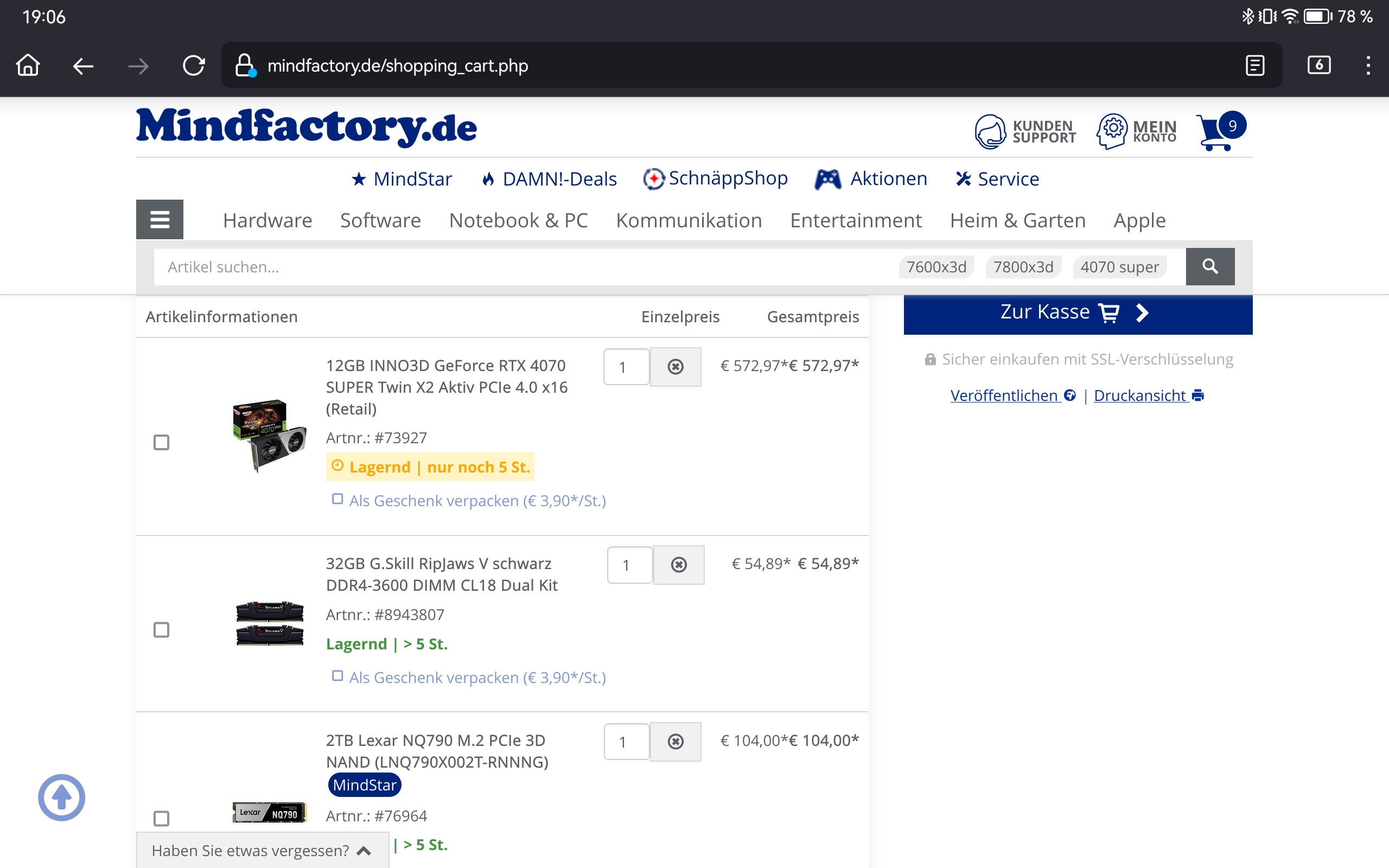Click the scroll-to-top arrow icon

click(x=61, y=797)
